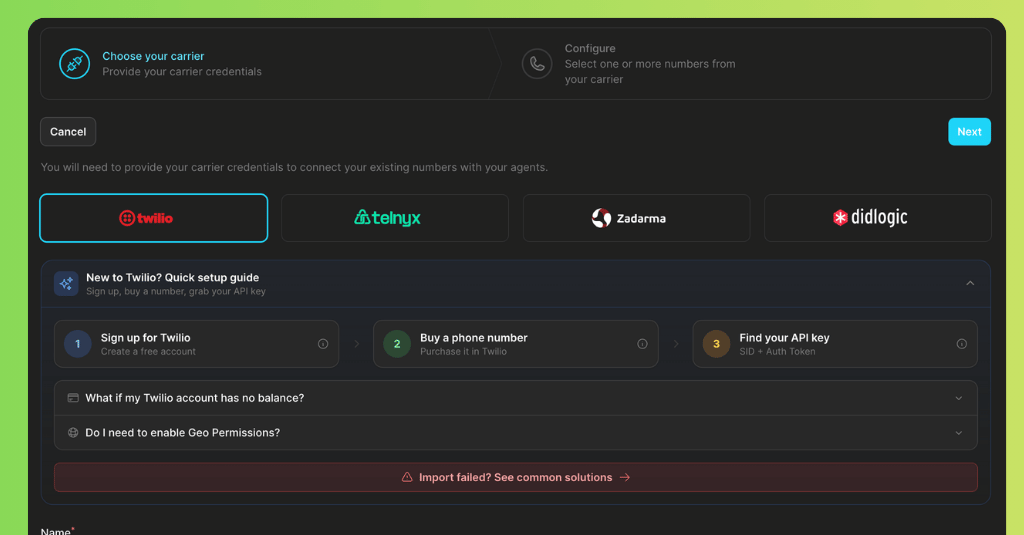Click the globe icon by Geo Permissions

(x=73, y=432)
